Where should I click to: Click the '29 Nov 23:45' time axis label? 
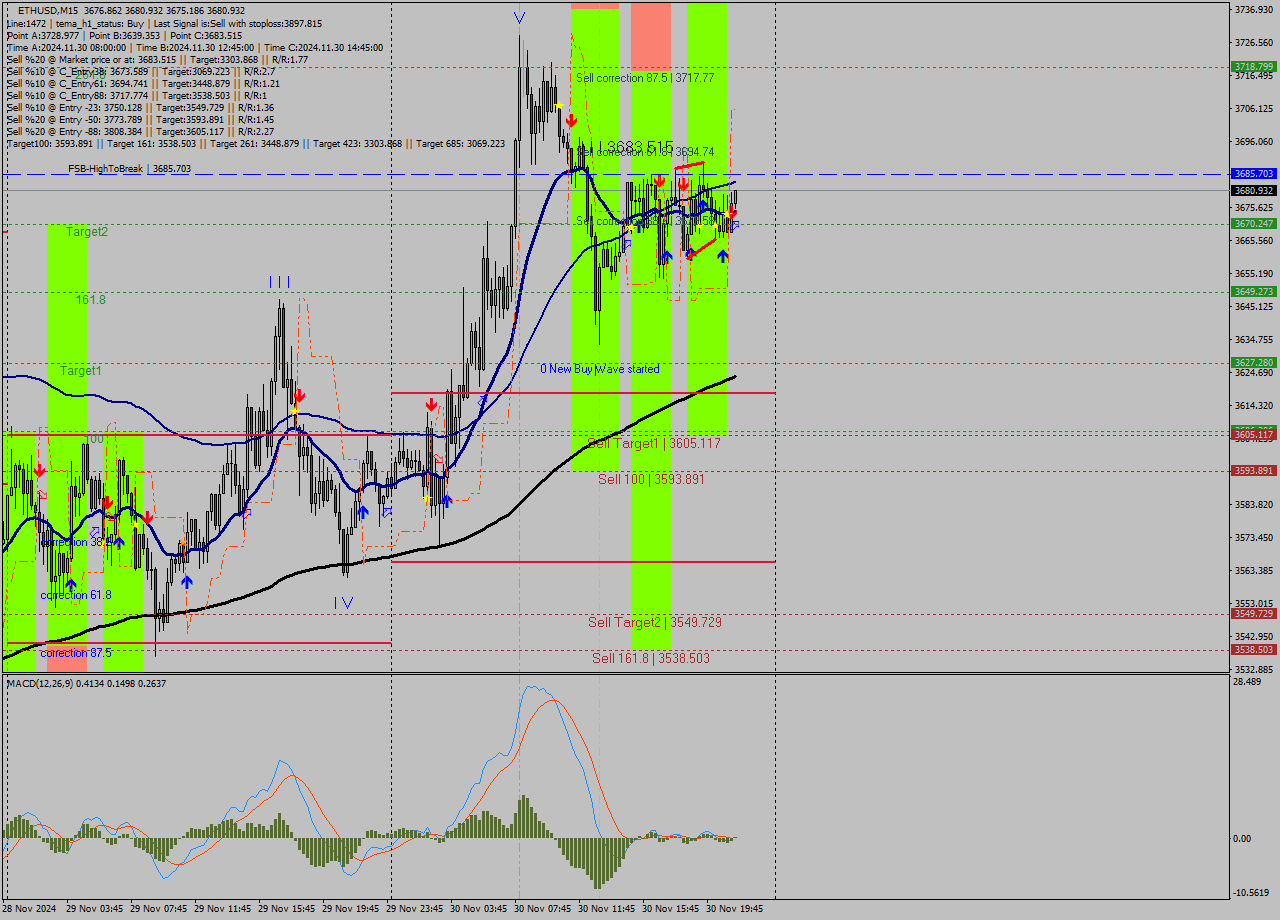[x=414, y=909]
